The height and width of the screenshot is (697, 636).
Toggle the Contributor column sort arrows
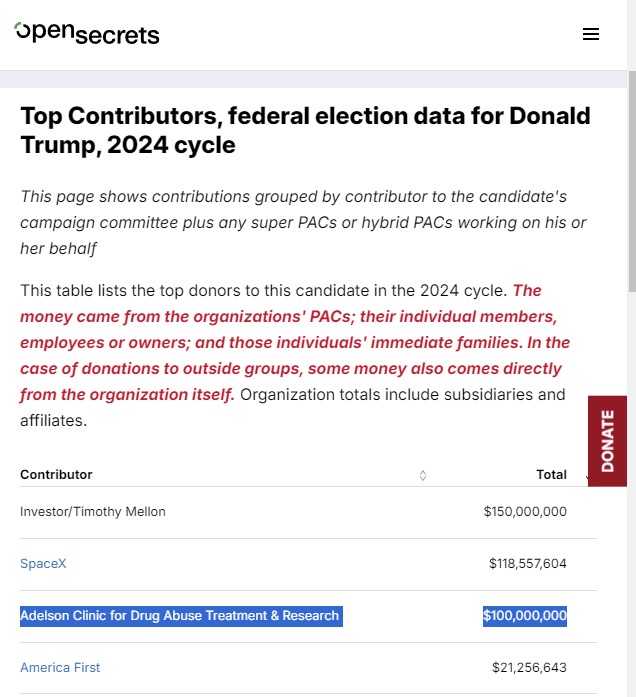[x=423, y=475]
